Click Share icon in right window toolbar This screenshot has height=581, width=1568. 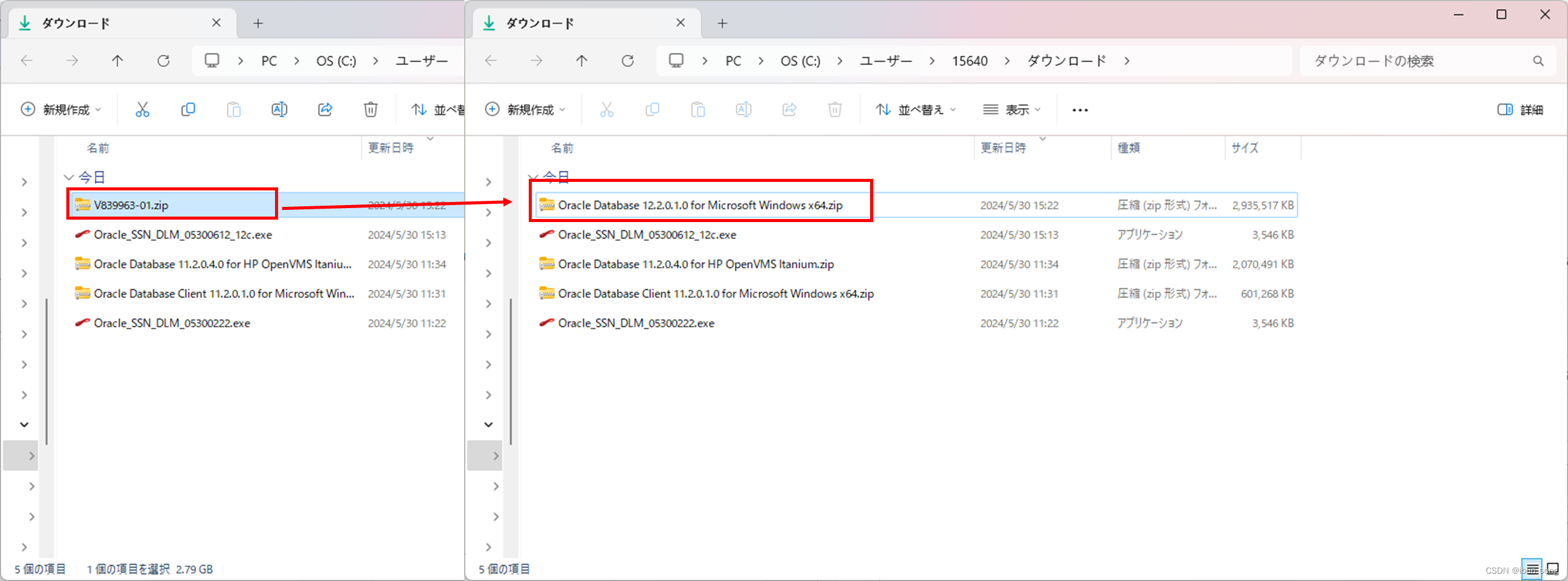click(790, 110)
